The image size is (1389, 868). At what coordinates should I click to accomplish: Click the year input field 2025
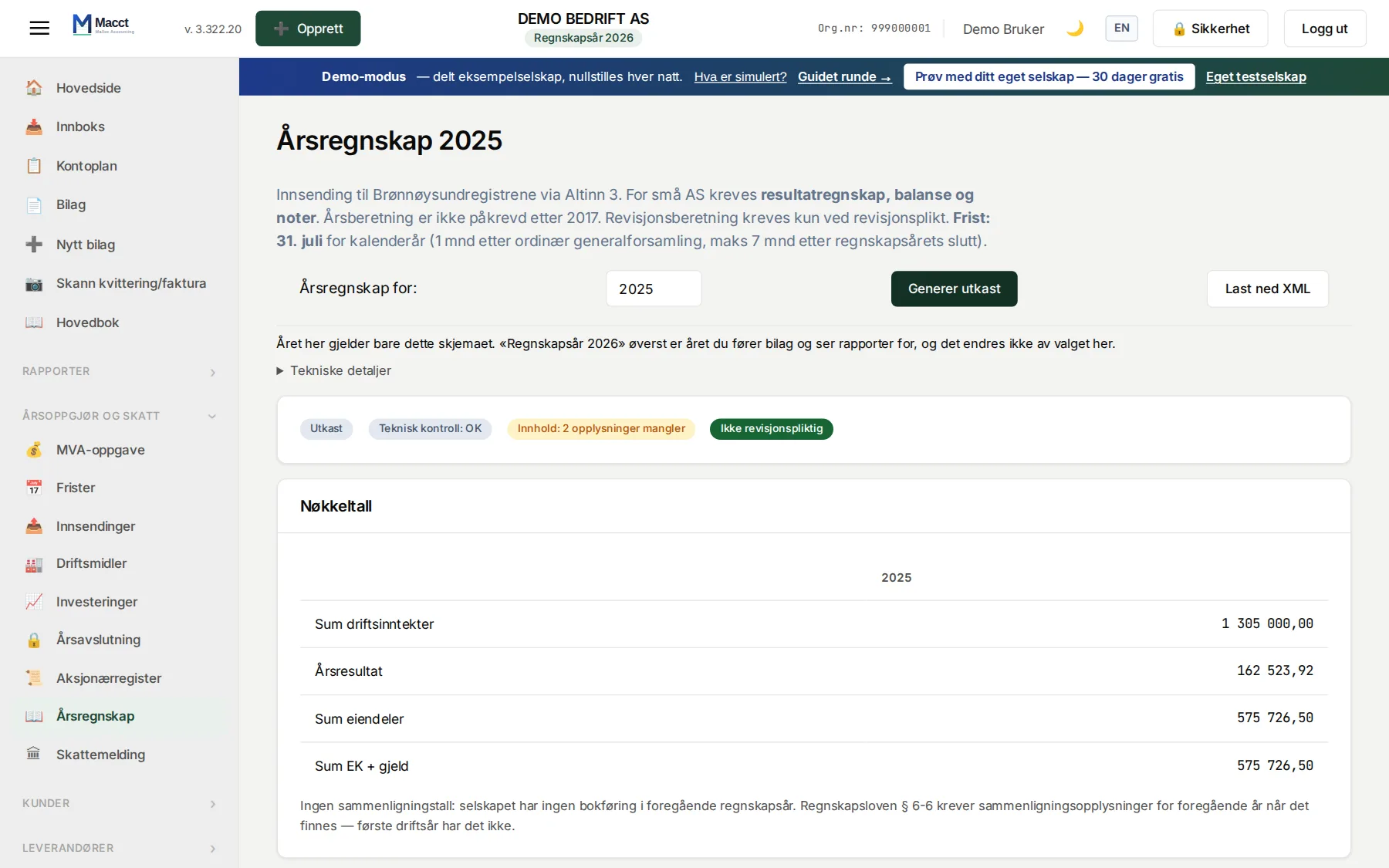coord(654,289)
